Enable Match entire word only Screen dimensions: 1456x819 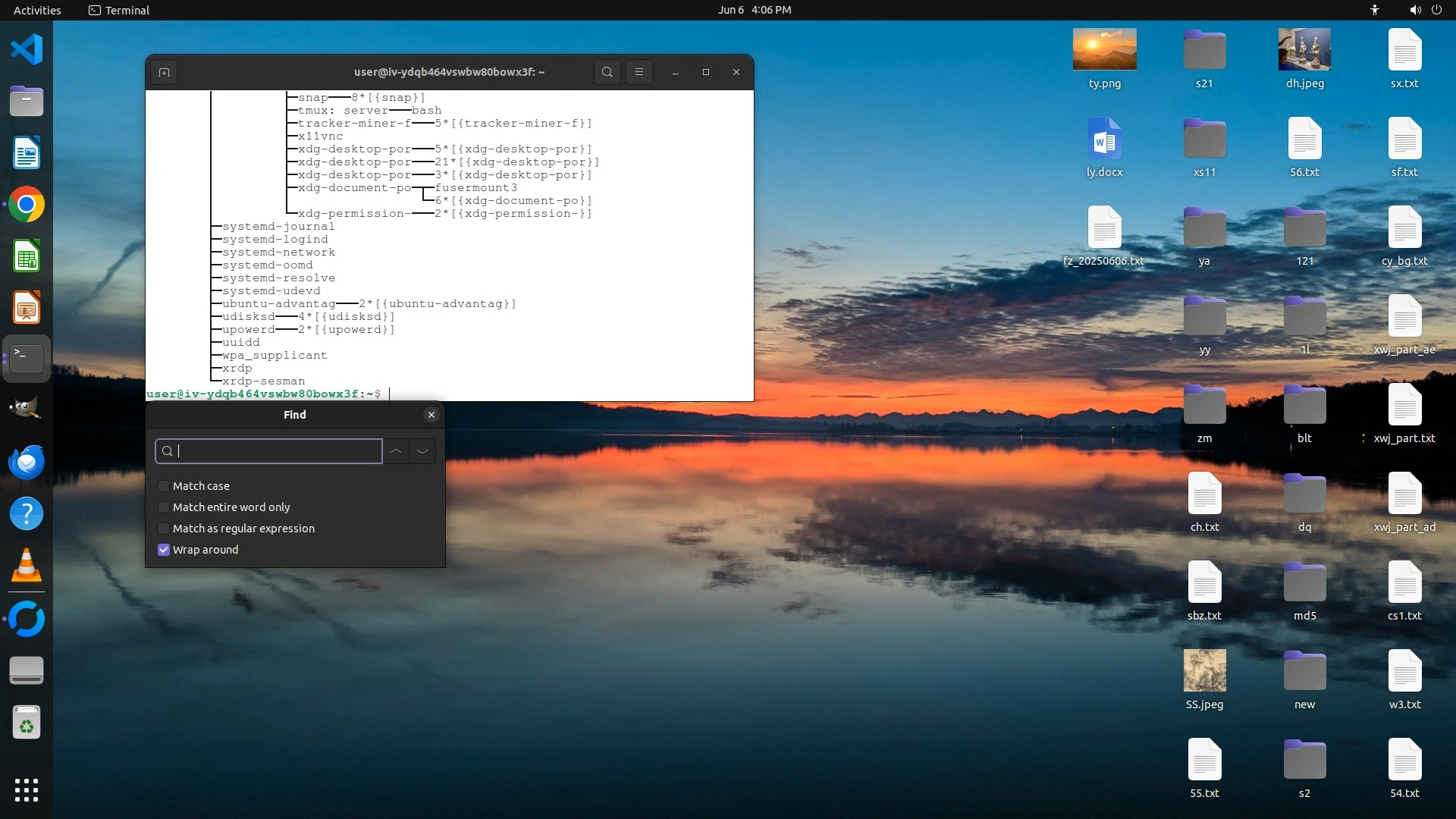coord(164,507)
